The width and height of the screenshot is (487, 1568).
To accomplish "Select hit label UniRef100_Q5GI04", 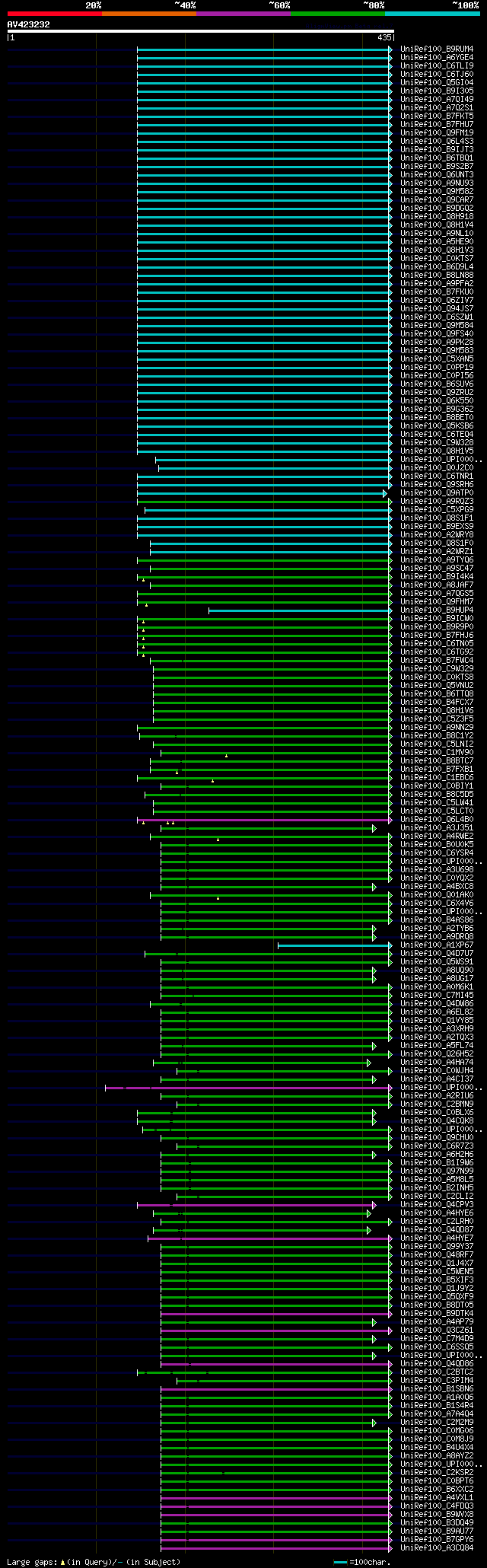I will (x=437, y=82).
